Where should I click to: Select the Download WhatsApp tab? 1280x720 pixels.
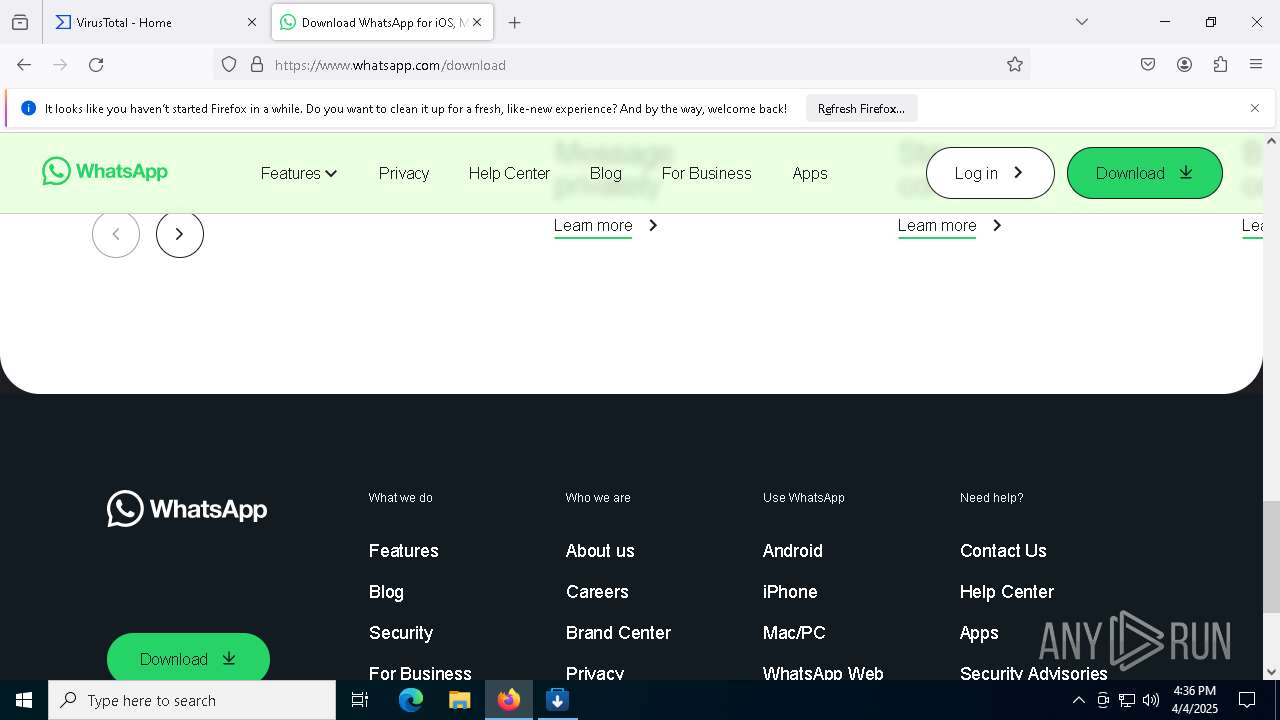coord(382,22)
